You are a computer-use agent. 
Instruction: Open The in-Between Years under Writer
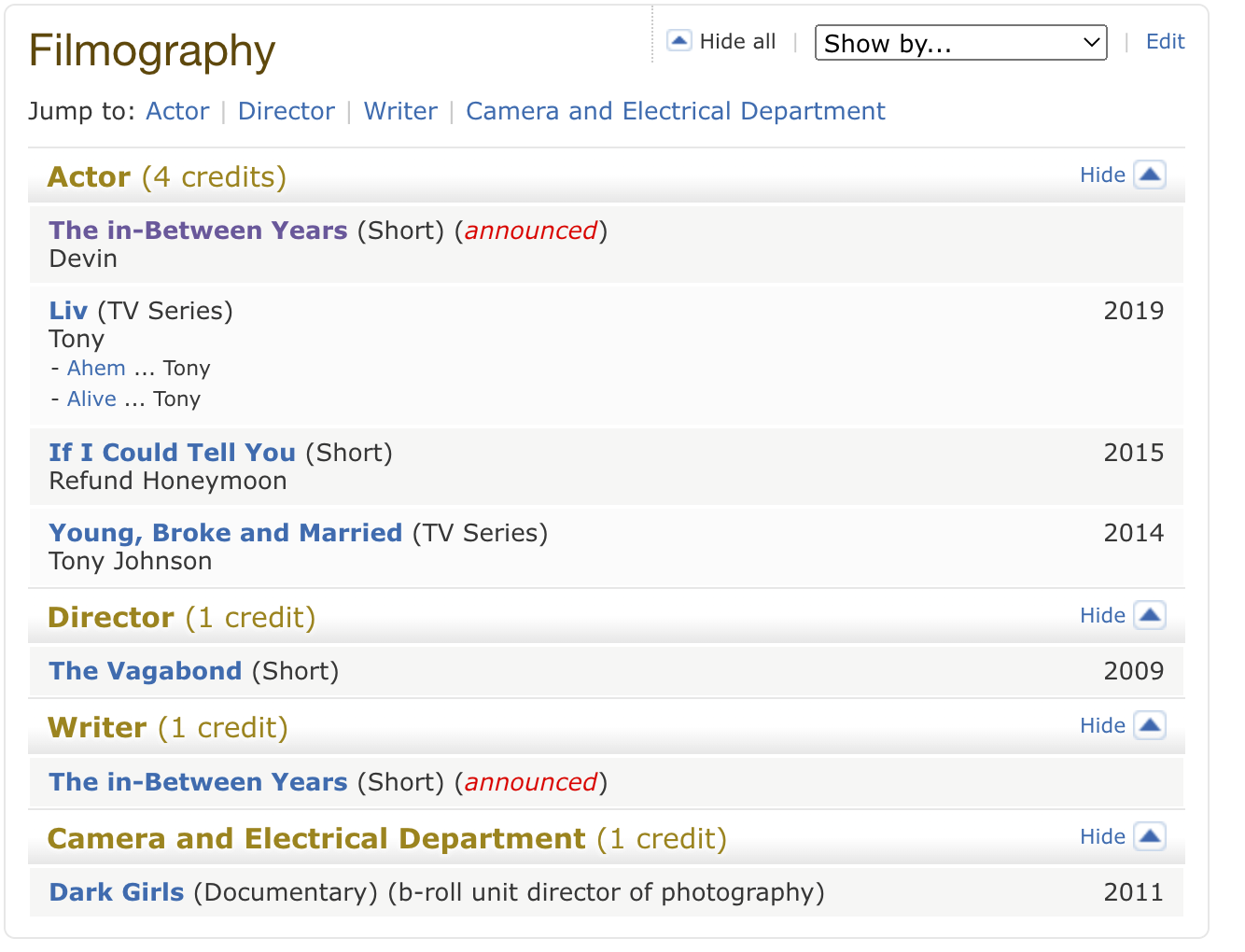[198, 782]
